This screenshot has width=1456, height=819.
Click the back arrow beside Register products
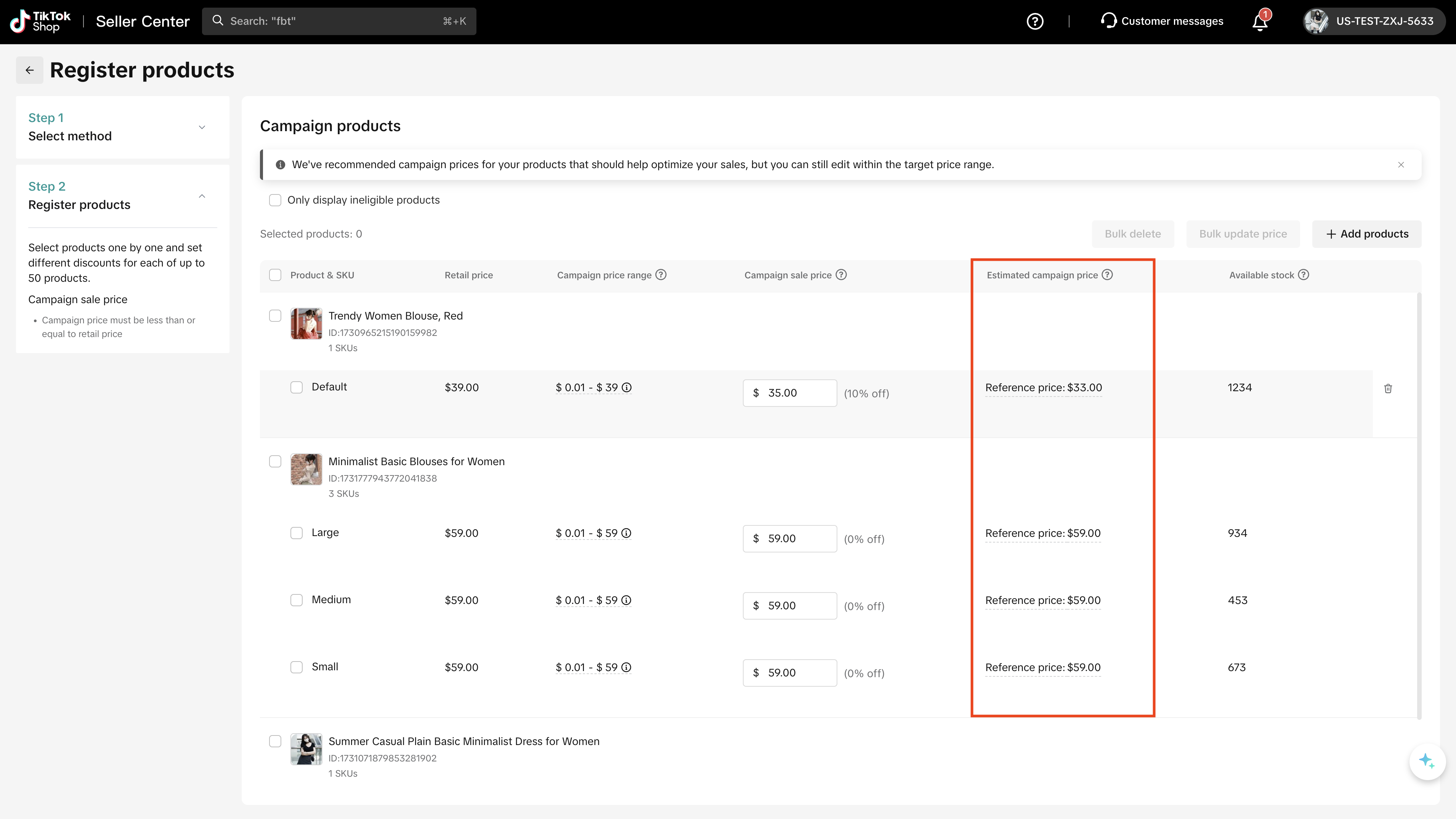pos(29,70)
